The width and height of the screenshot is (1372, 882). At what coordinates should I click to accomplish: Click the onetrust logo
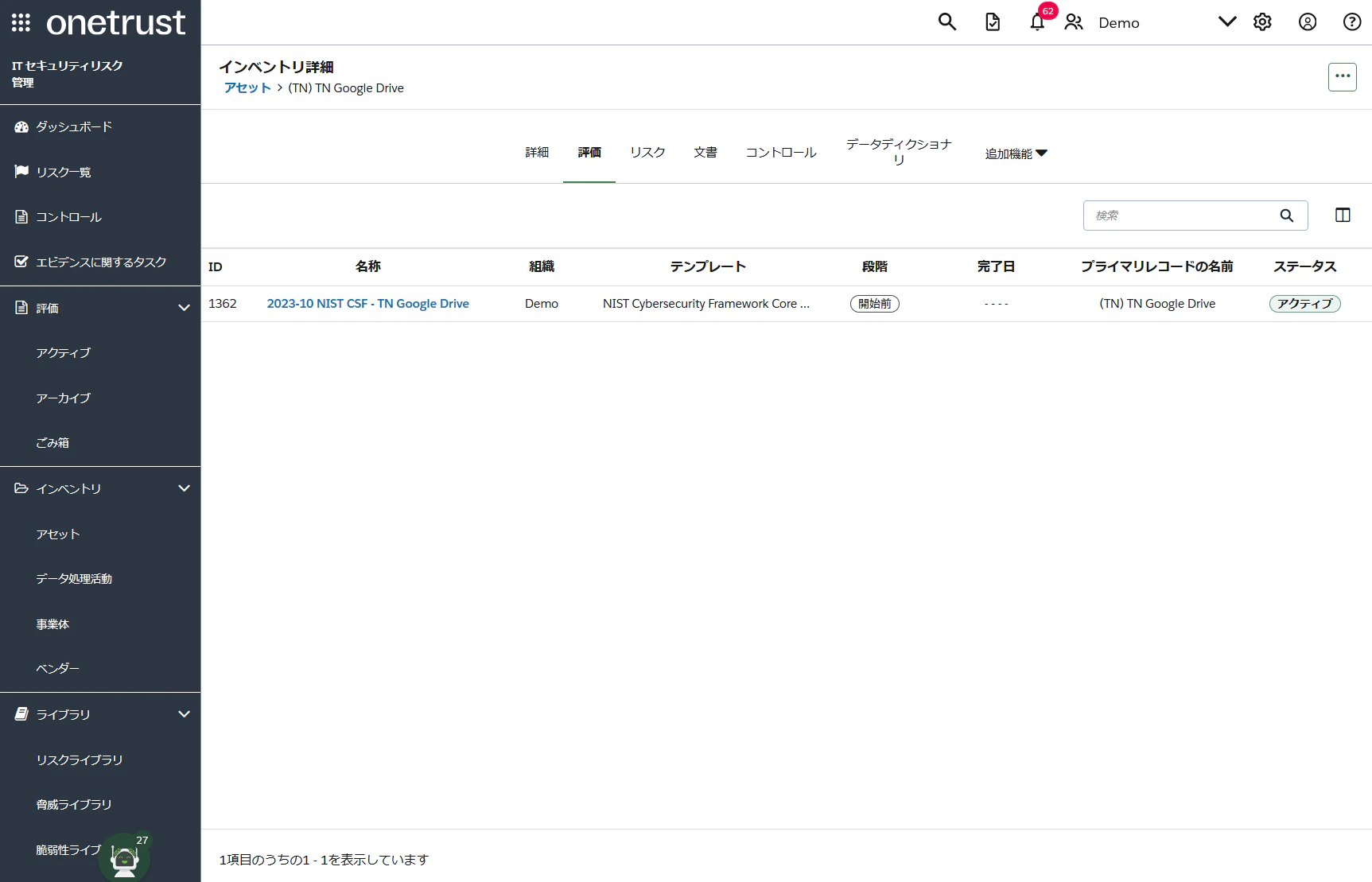116,23
